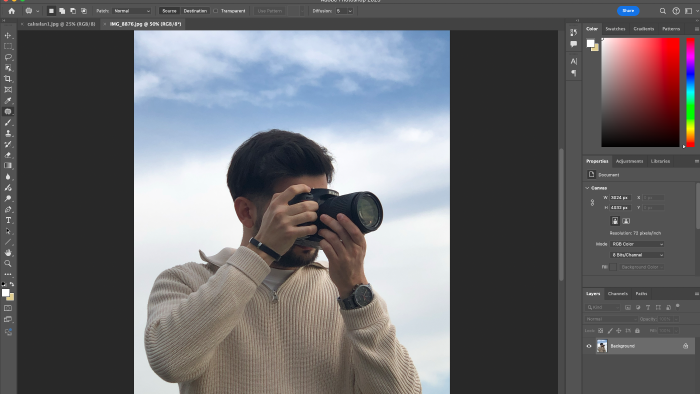Select the Type tool

click(8, 220)
